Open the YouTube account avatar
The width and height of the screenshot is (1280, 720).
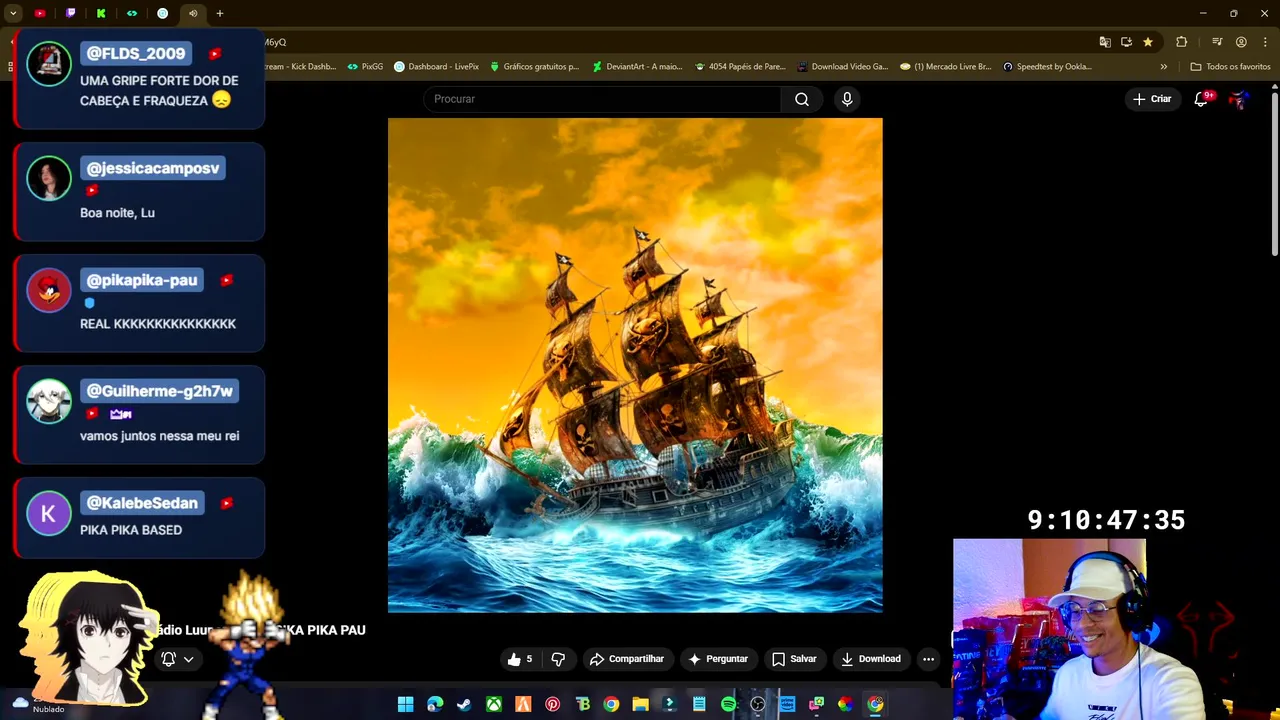[1239, 99]
